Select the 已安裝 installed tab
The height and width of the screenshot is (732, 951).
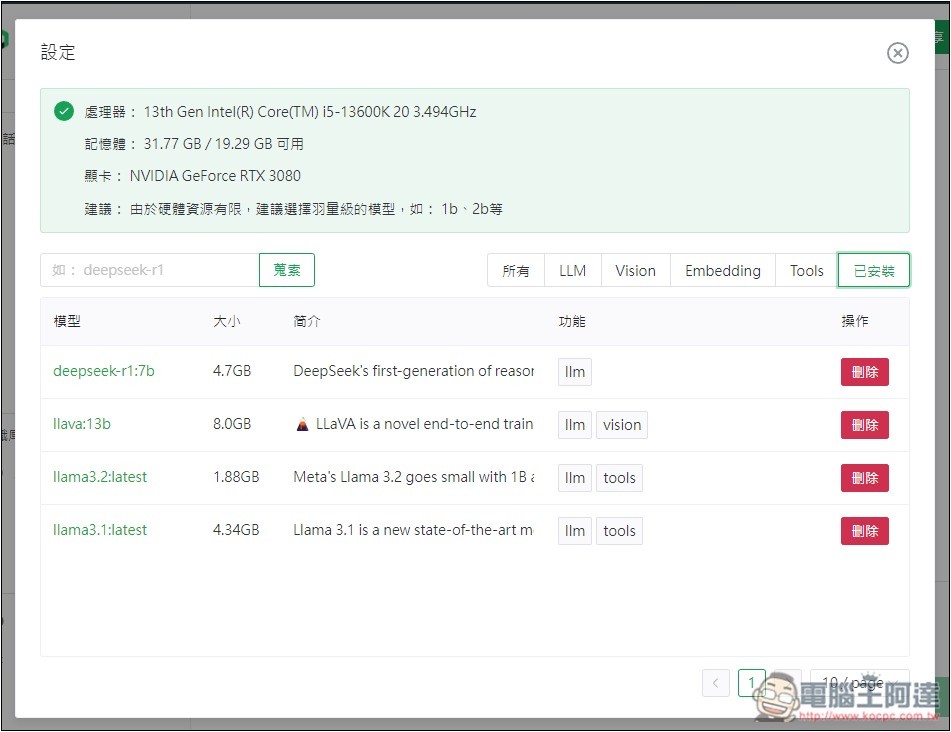click(873, 270)
